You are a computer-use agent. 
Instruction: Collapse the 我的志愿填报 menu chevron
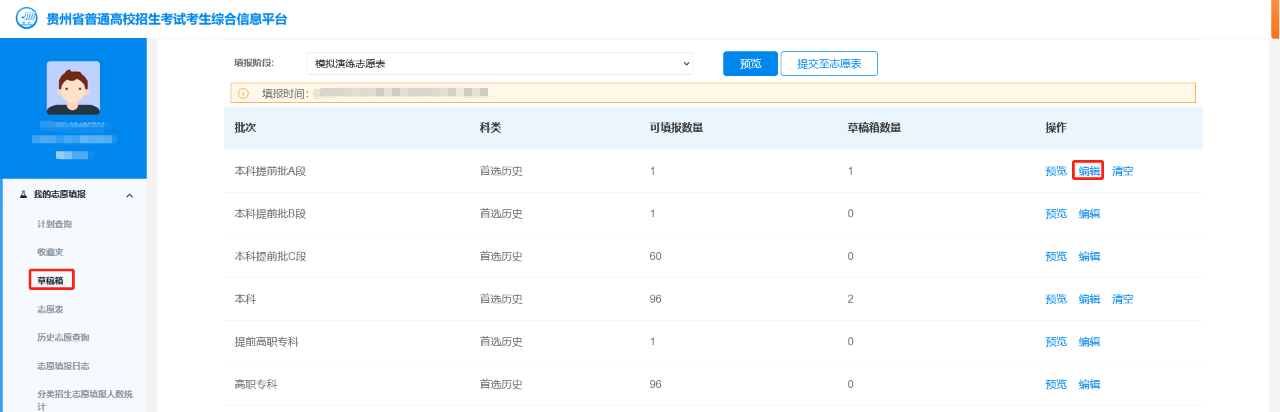(129, 195)
